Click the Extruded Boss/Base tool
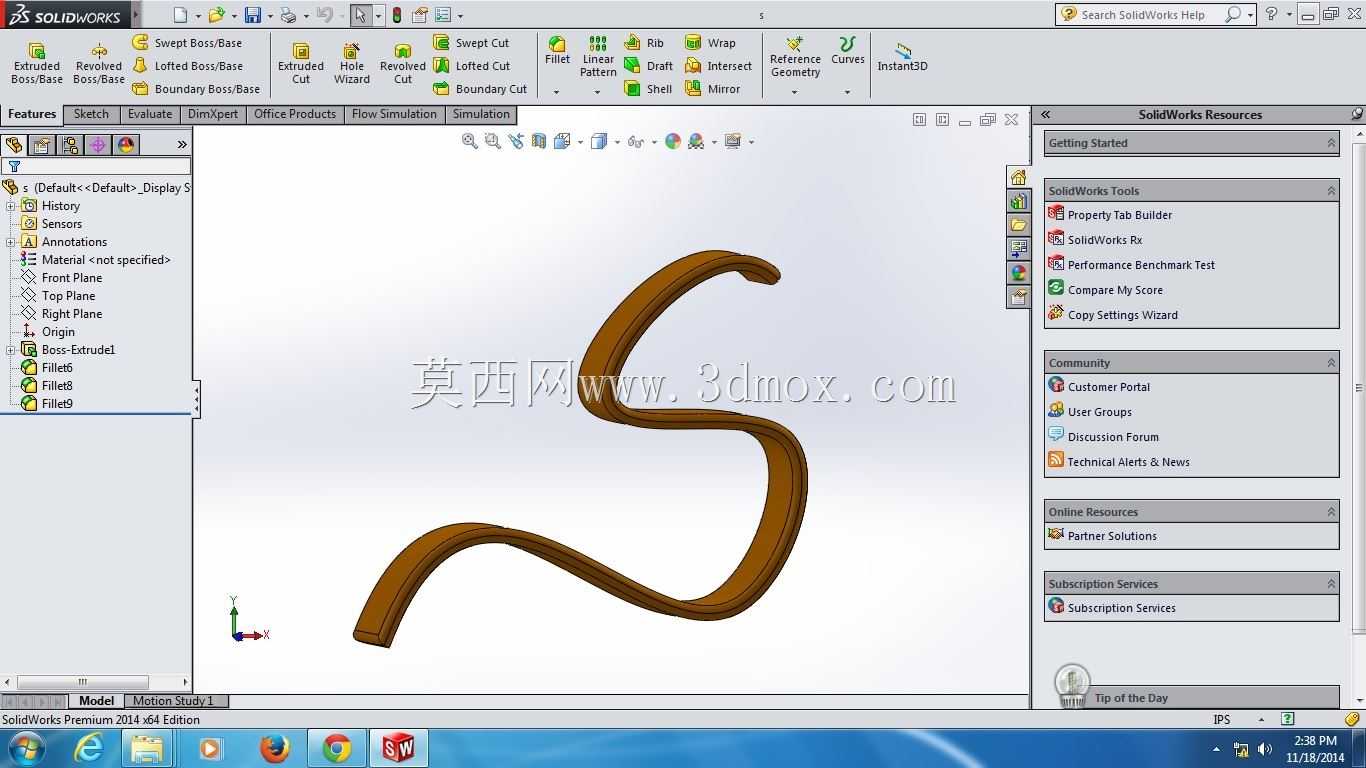The height and width of the screenshot is (768, 1366). click(37, 64)
